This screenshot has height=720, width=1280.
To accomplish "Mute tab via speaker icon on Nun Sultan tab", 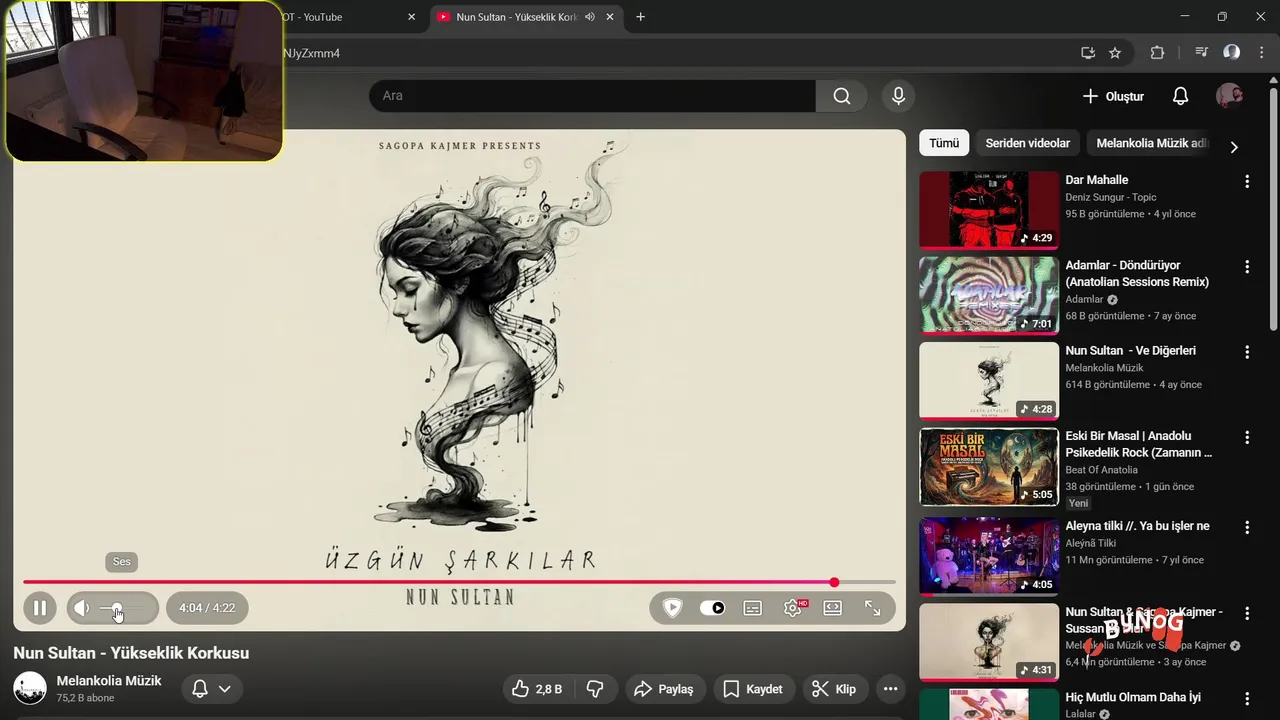I will pyautogui.click(x=590, y=17).
